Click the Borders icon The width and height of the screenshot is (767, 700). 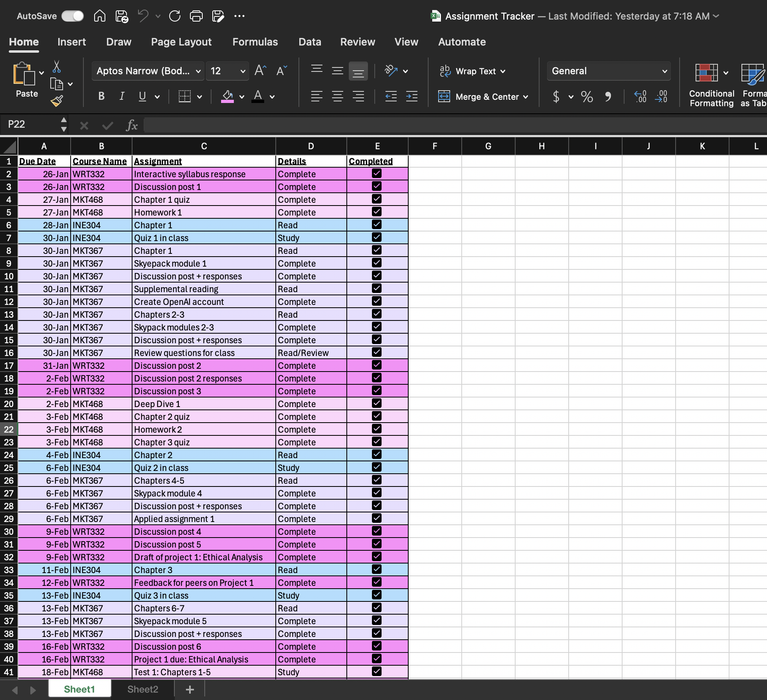point(185,96)
